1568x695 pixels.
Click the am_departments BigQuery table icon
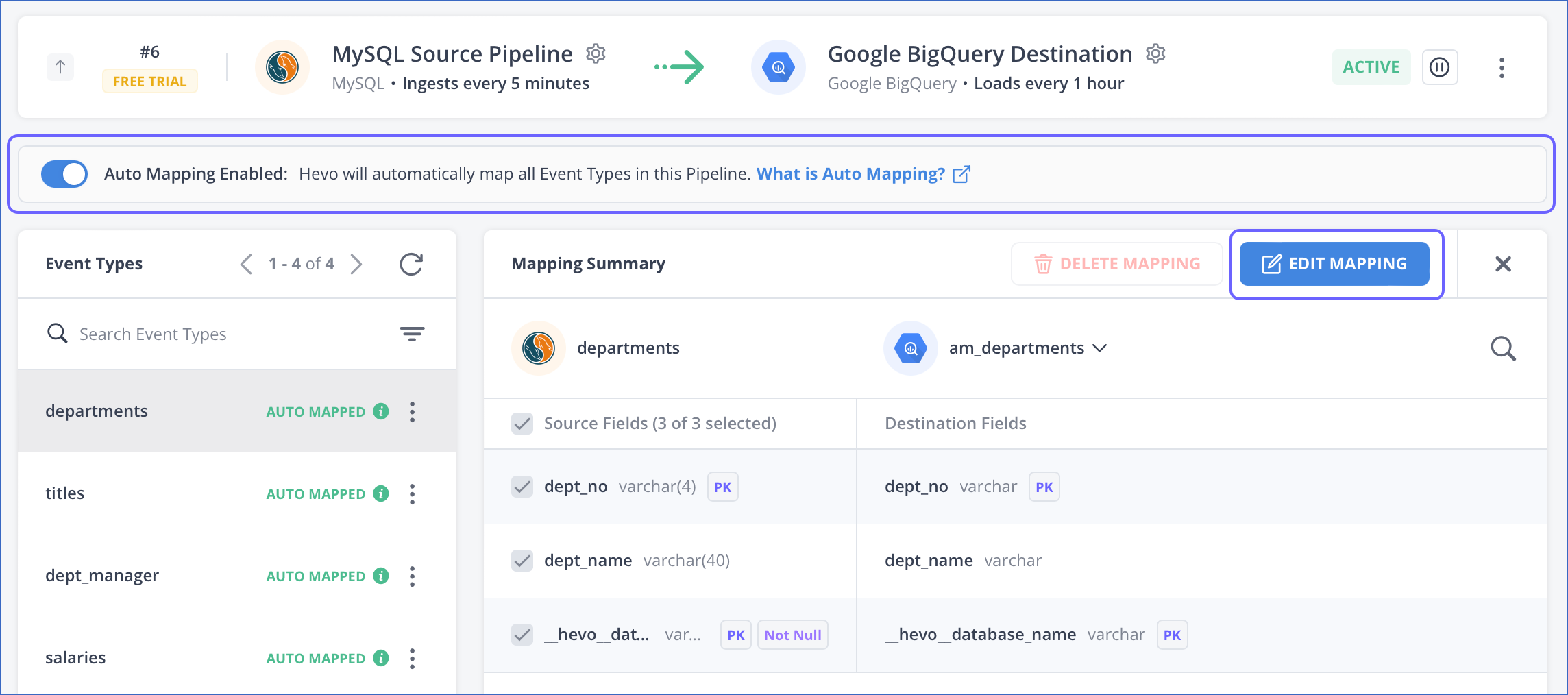pyautogui.click(x=911, y=348)
